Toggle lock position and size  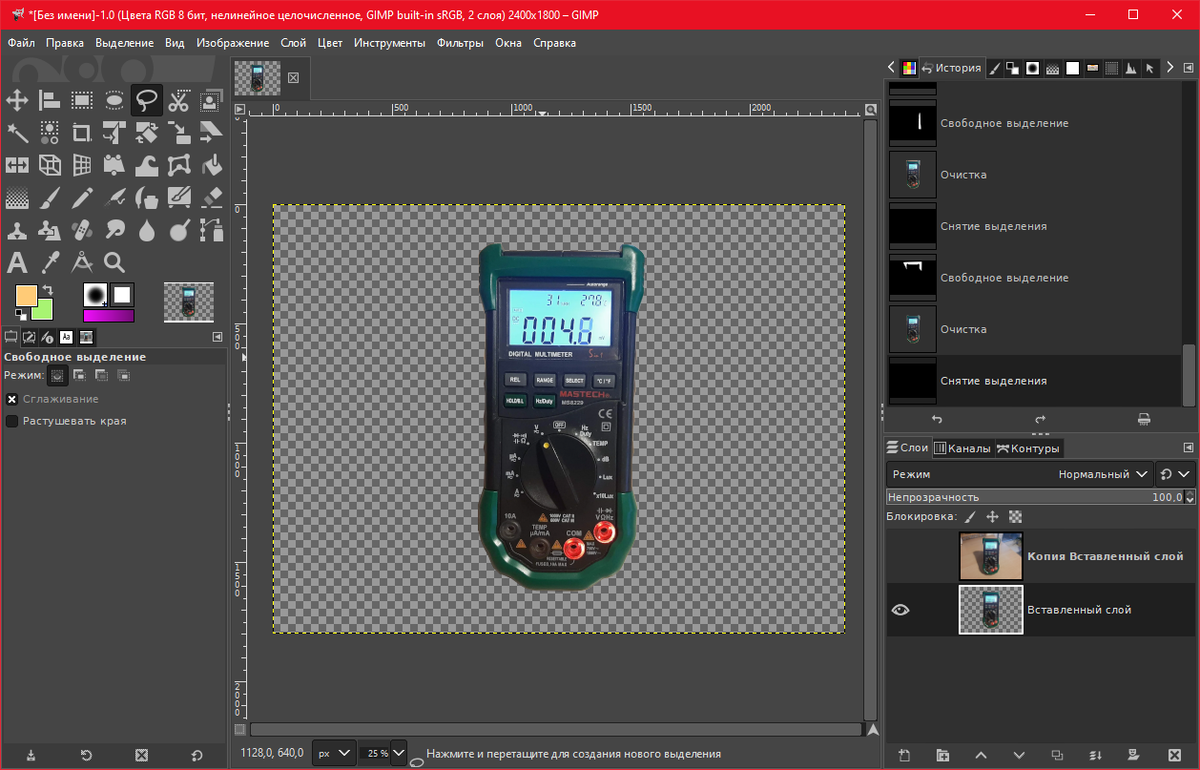[x=992, y=517]
